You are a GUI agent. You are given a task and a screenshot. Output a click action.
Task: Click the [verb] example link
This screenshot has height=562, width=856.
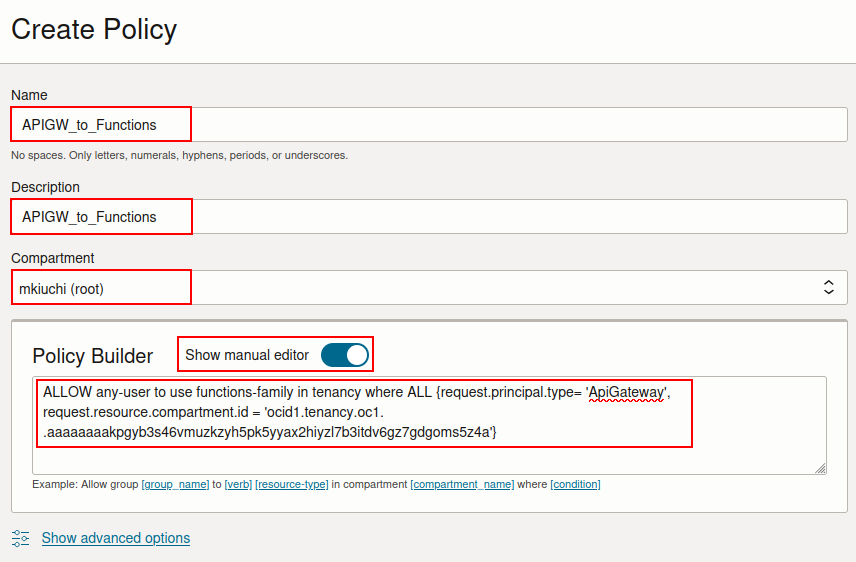[x=238, y=484]
